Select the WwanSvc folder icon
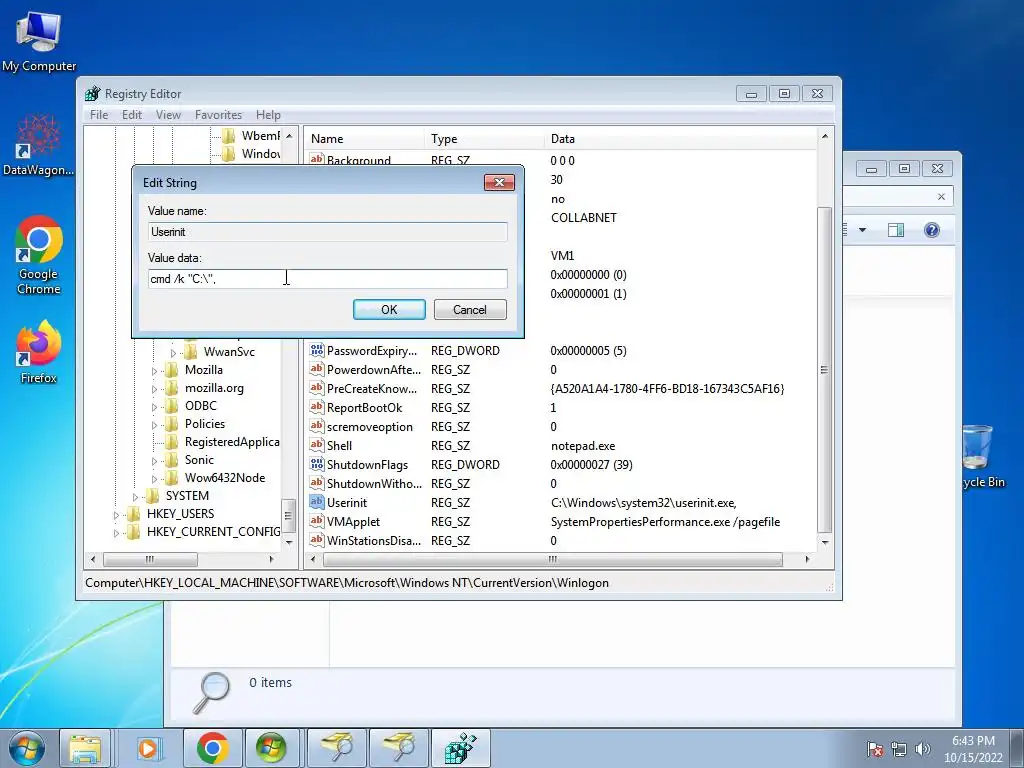1024x768 pixels. 191,351
